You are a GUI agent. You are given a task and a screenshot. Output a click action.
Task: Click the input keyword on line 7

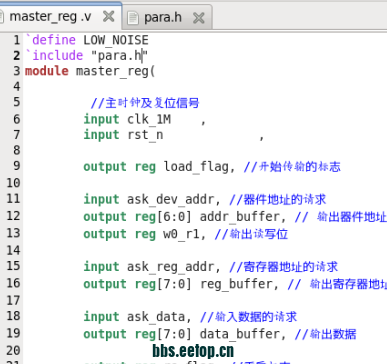coord(101,135)
